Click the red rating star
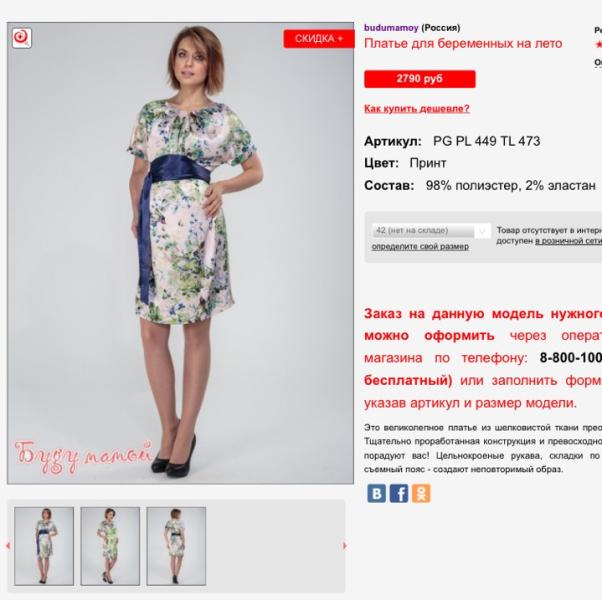This screenshot has height=600, width=602. 598,45
